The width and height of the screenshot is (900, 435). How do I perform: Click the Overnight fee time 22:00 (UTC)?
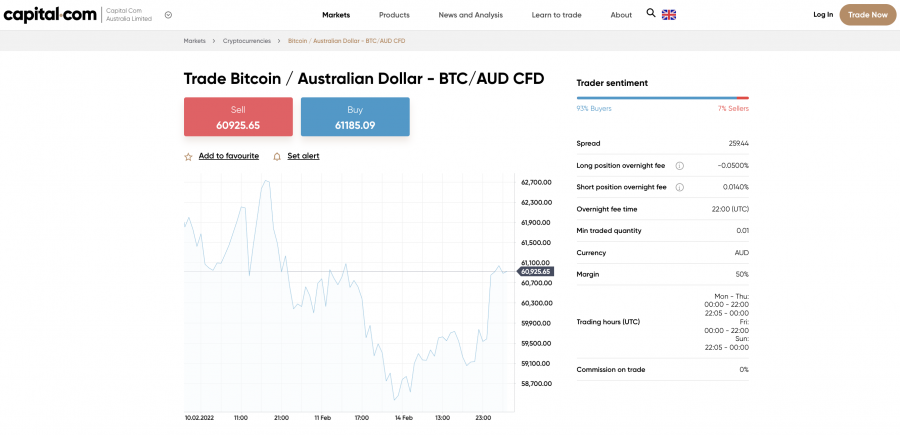tap(730, 209)
